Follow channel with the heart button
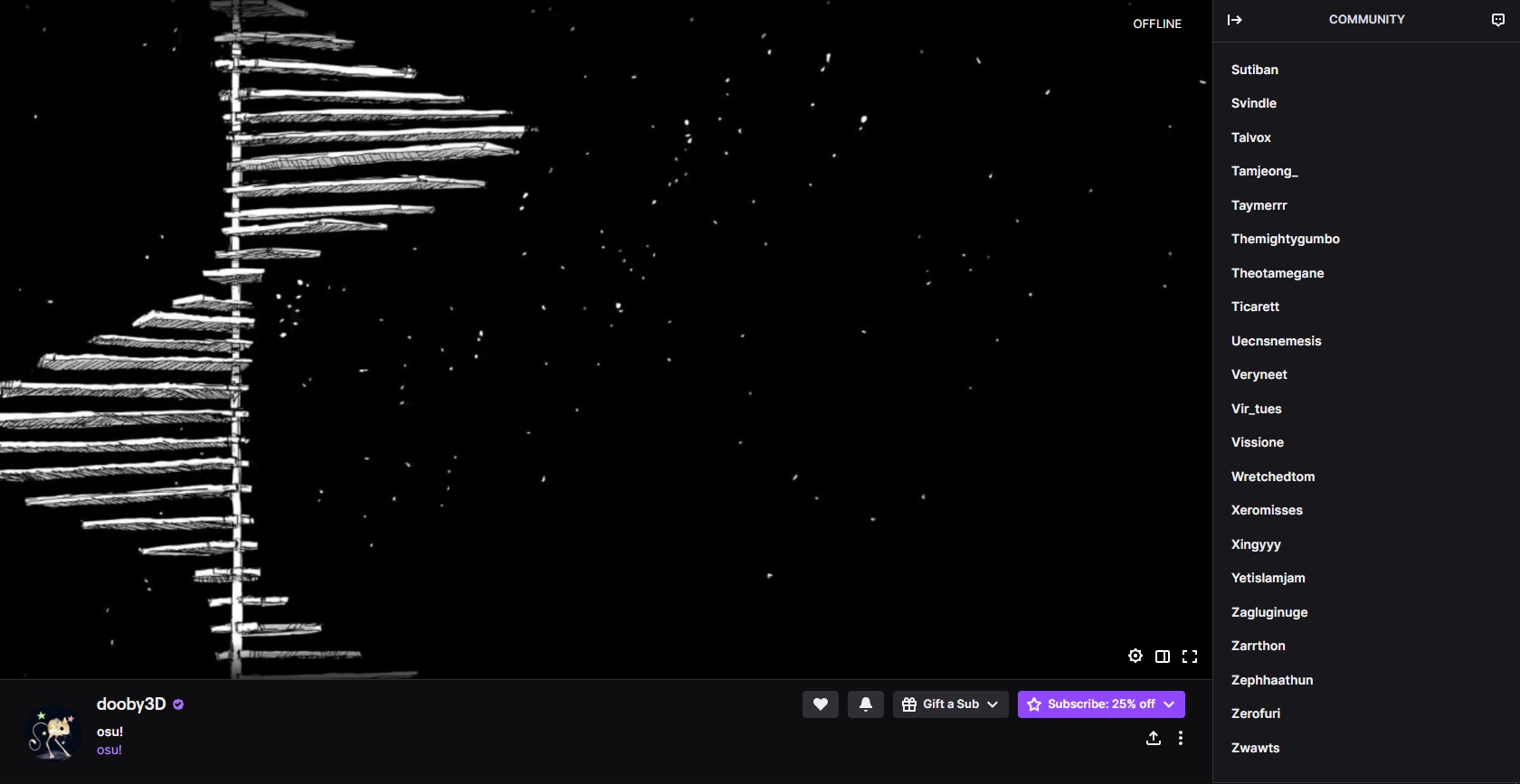The image size is (1520, 784). point(821,704)
